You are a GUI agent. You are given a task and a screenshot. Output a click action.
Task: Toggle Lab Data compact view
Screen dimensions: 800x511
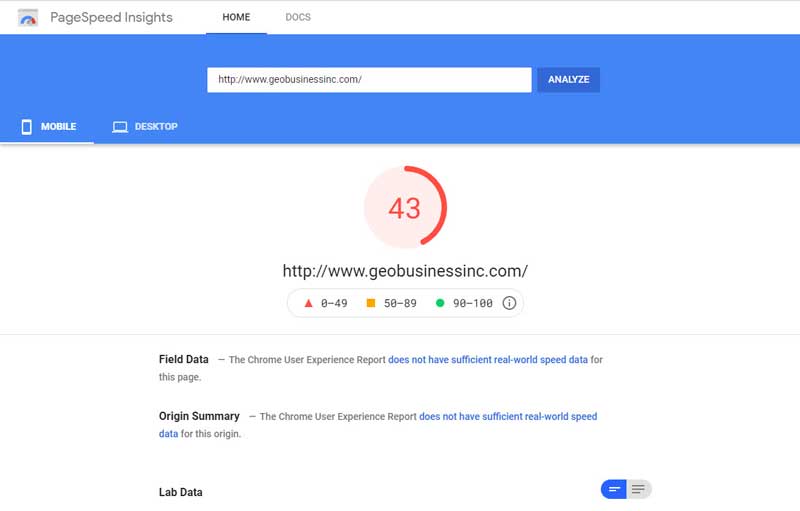614,490
